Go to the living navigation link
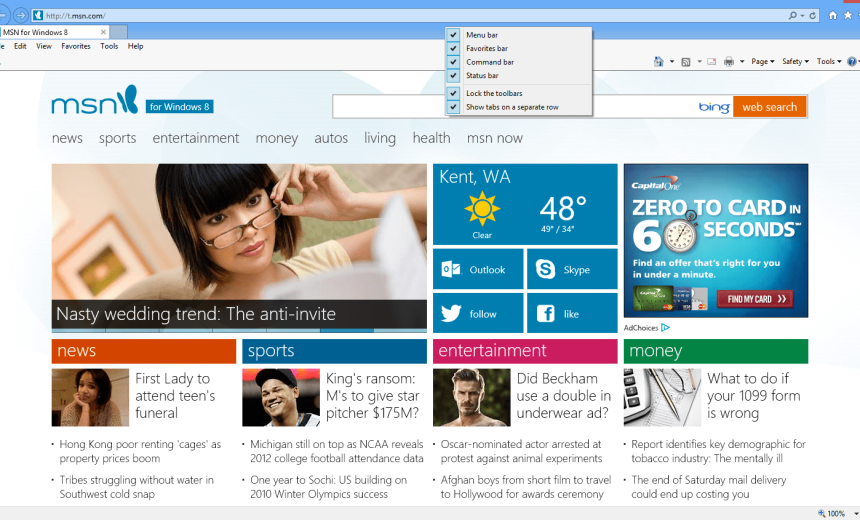Viewport: 860px width, 520px height. pos(380,138)
